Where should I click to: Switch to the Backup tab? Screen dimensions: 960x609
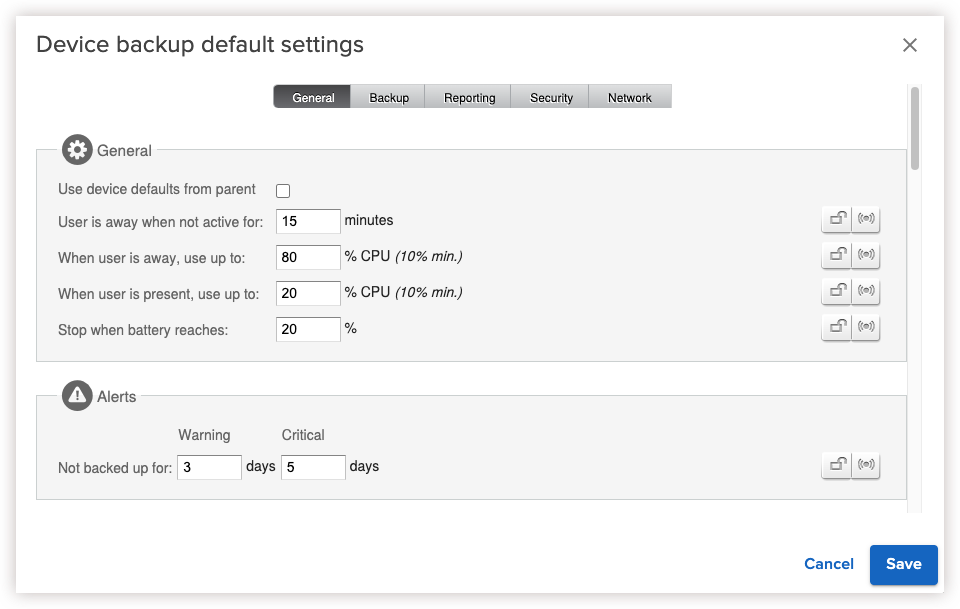coord(388,96)
